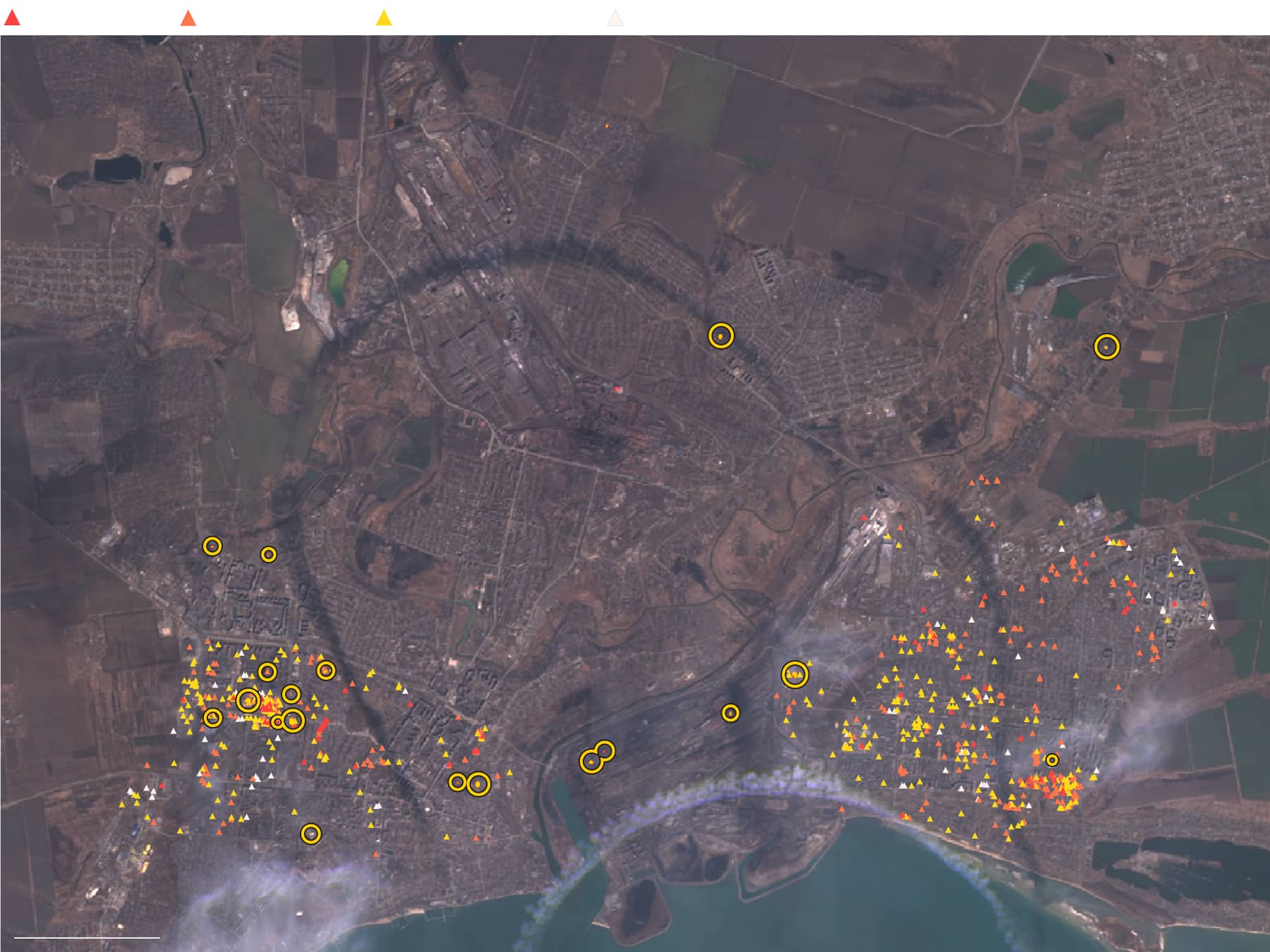Click the northernmost yellow circle marker at top center
1270x952 pixels.
click(x=720, y=336)
